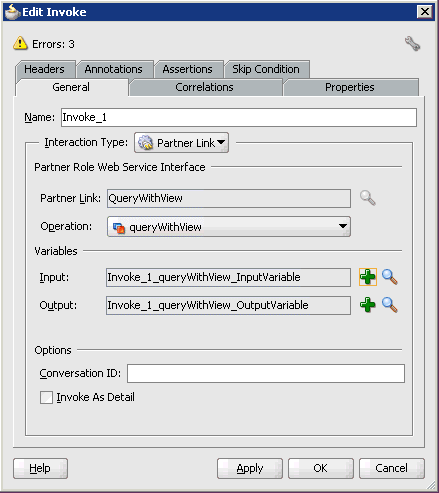Click the warning icon next to Errors: 3
439x493 pixels.
click(20, 43)
